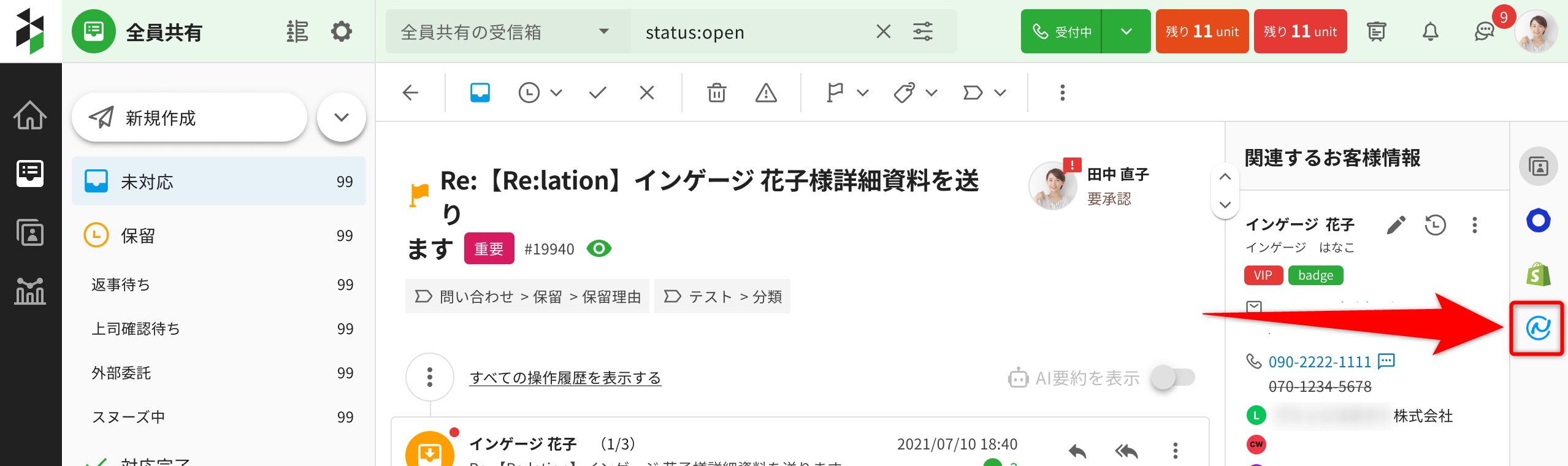Screen dimensions: 1568x466
Task: Click the back arrow in toolbar
Action: (x=410, y=93)
